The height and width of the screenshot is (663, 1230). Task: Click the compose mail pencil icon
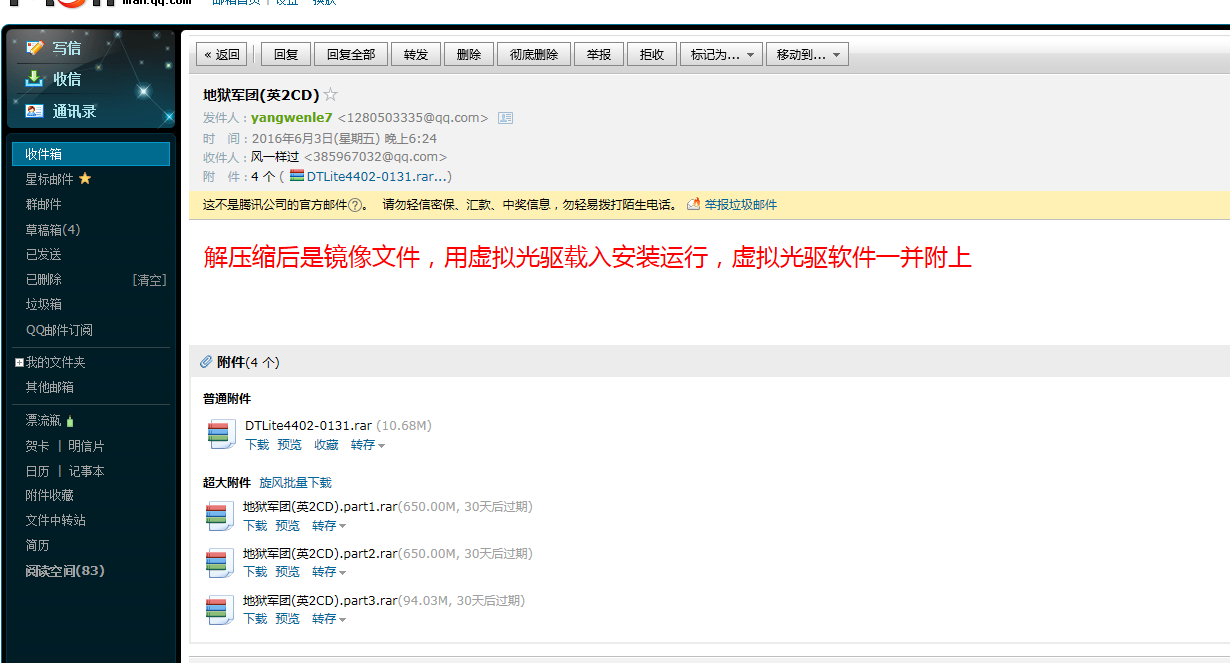click(35, 47)
